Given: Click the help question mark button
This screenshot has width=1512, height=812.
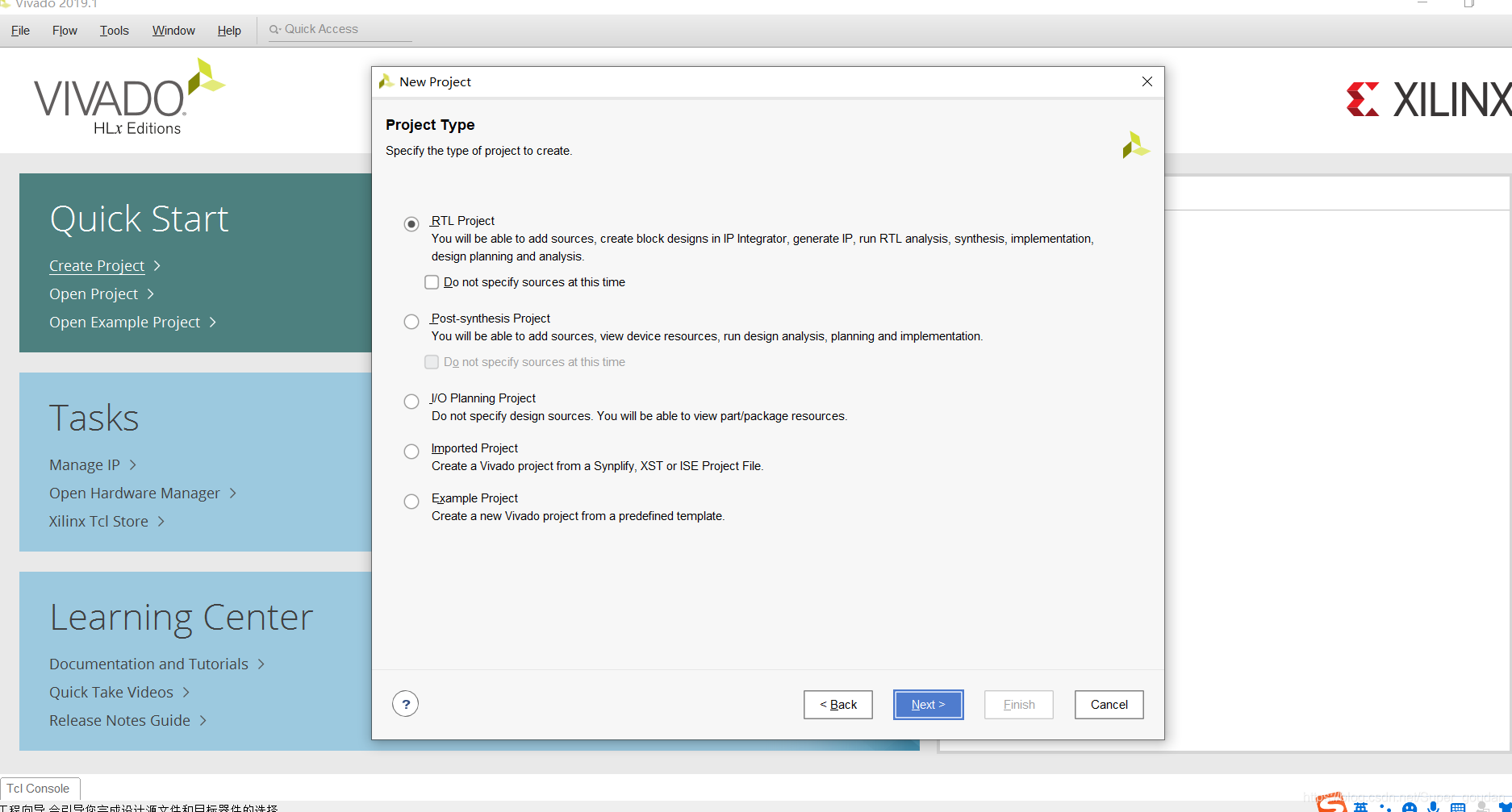Looking at the screenshot, I should pos(406,704).
